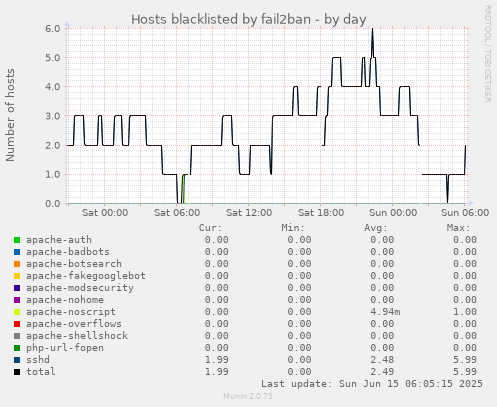
Task: Click the apache-overflows red legend swatch
Action: [17, 324]
